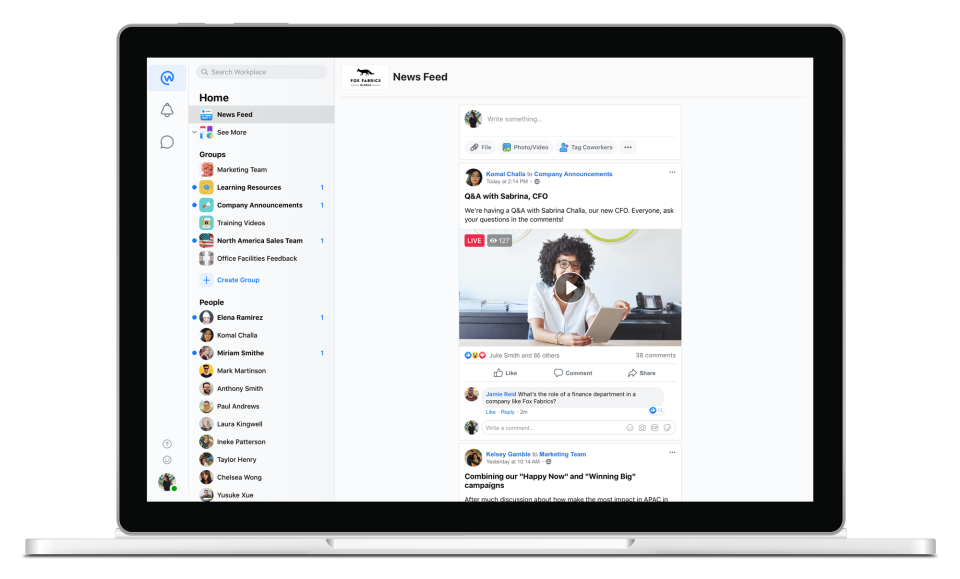Select News Feed in the sidebar

tap(234, 114)
